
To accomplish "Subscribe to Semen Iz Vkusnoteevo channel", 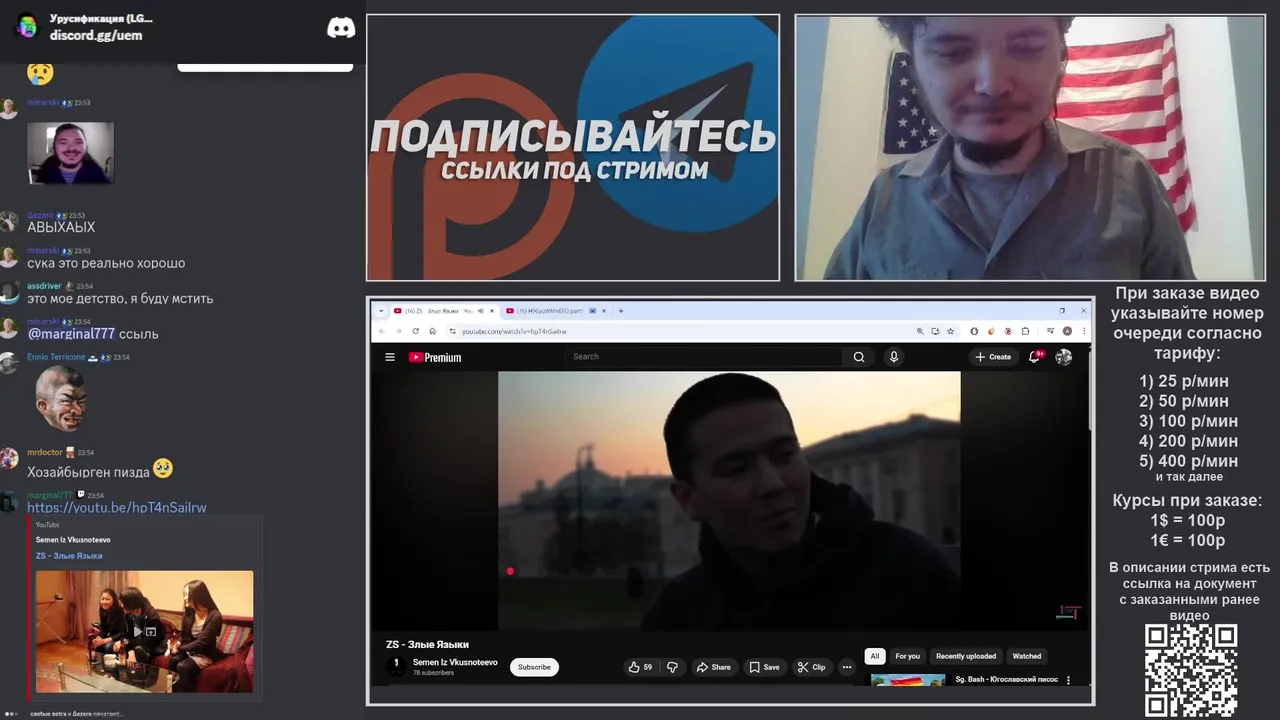I will pyautogui.click(x=534, y=667).
